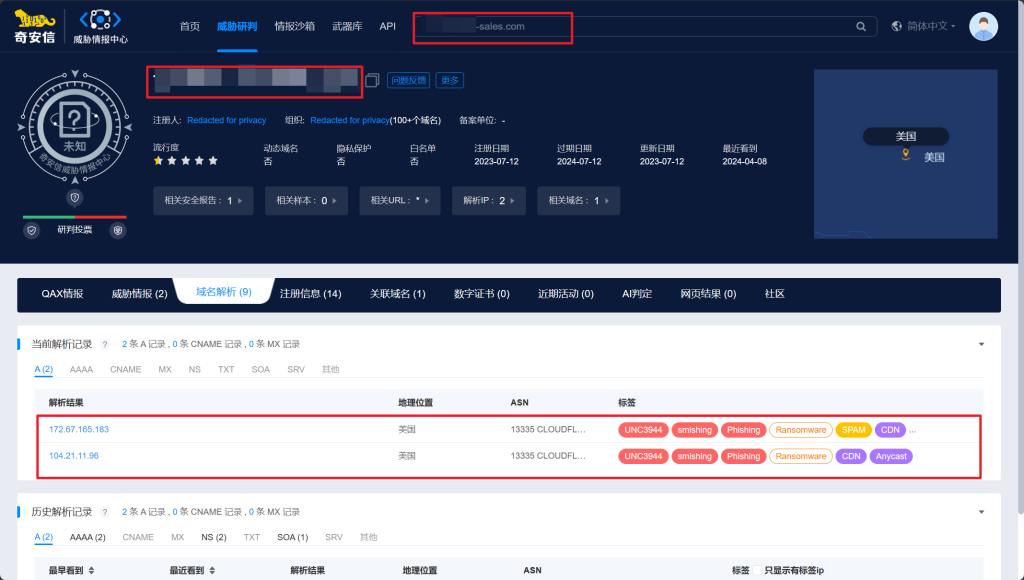The width and height of the screenshot is (1024, 580).
Task: Open the 情报沙箱 menu item
Action: (294, 27)
